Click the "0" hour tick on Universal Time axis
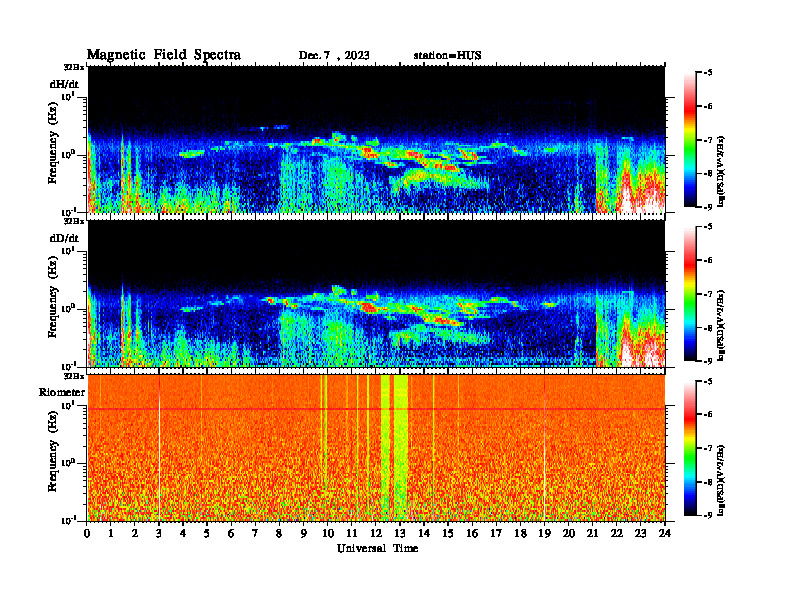Viewport: 792px width, 612px height. 87,533
